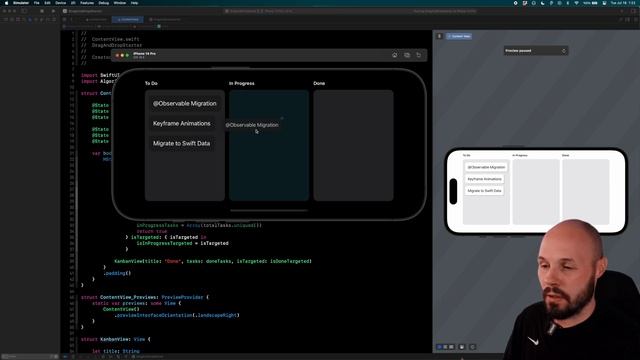Click the Migrate to Swift Data card in the Xcode preview
640x360 pixels.
click(x=484, y=191)
